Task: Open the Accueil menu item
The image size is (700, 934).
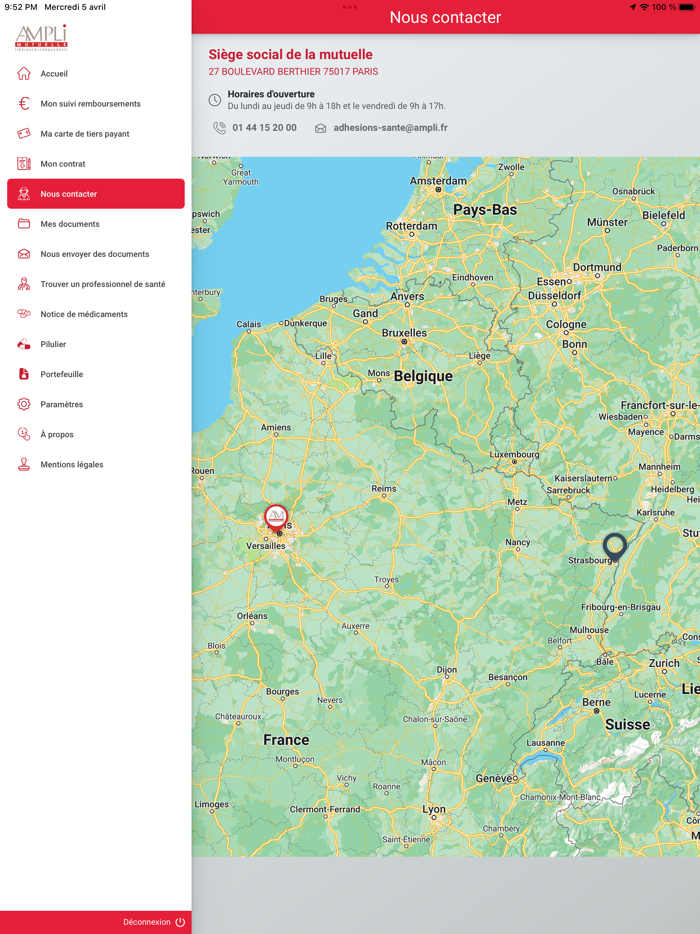Action: [x=96, y=73]
